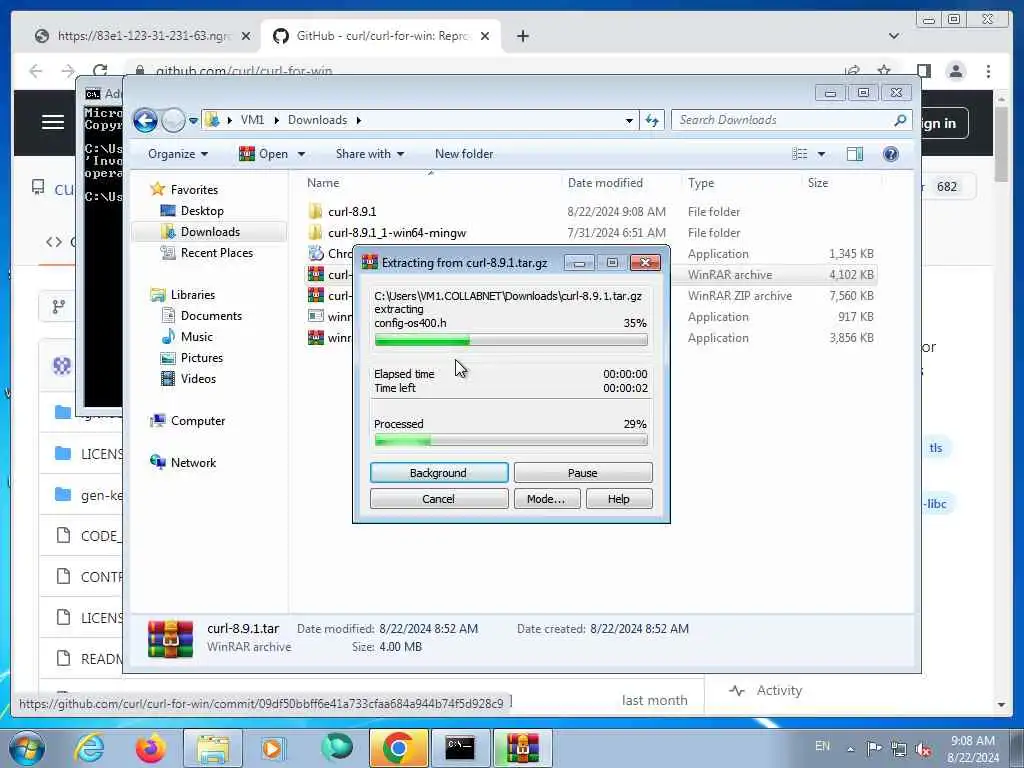
Task: Sort by Name column header
Action: pyautogui.click(x=431, y=184)
